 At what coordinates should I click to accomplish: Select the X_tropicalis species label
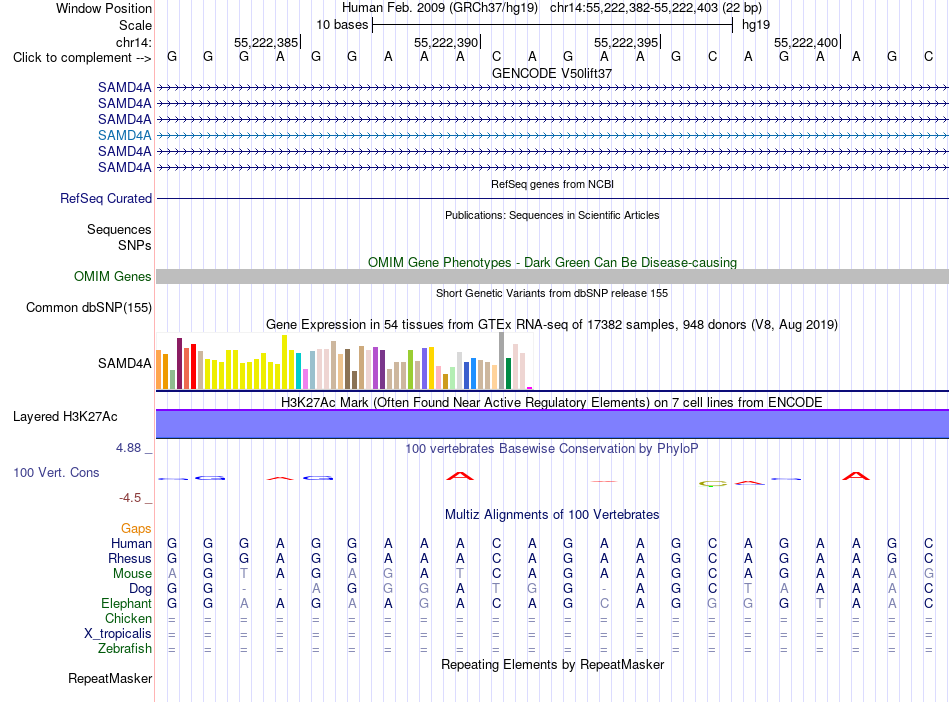(x=118, y=634)
